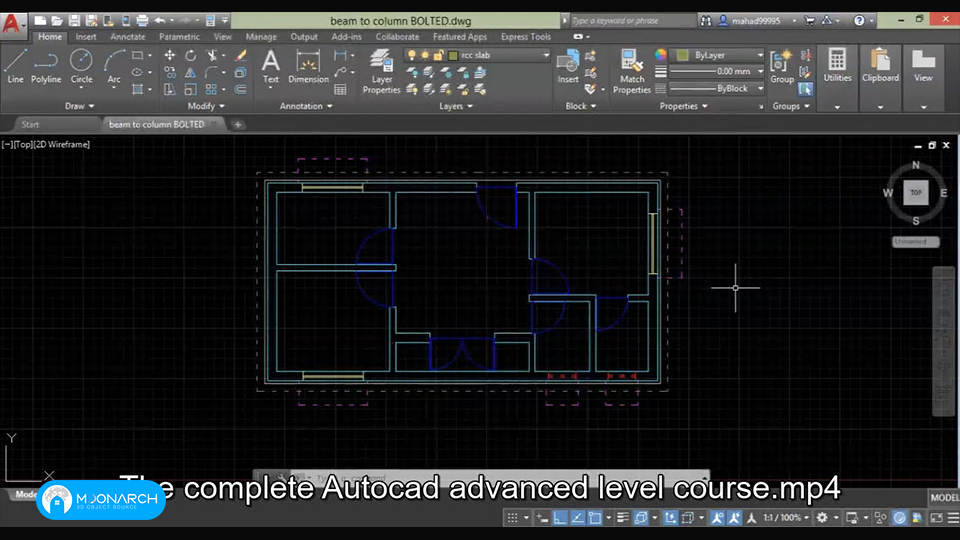The height and width of the screenshot is (540, 960).
Task: Open the Express Tools tab
Action: (525, 37)
